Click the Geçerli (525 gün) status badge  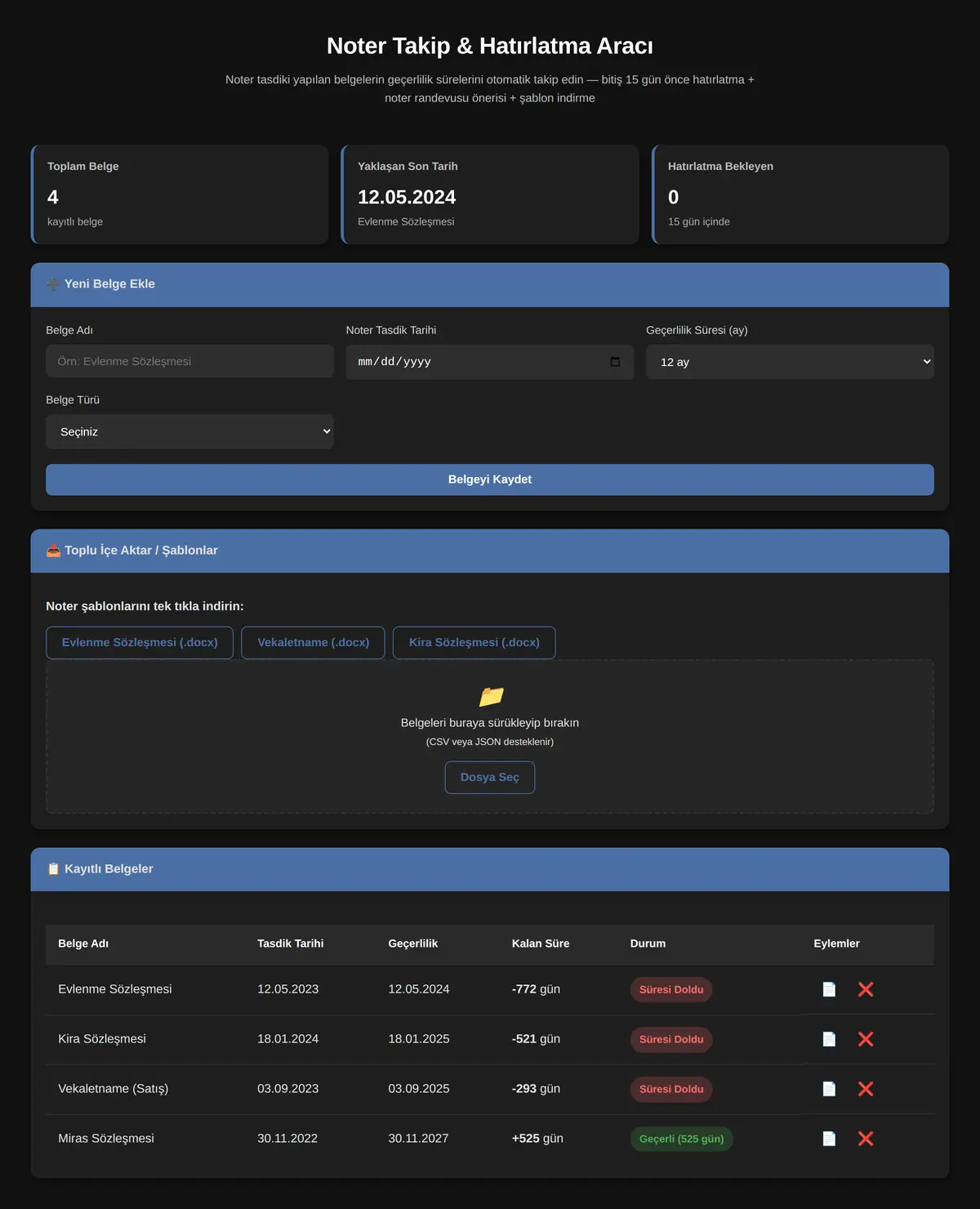pos(682,1139)
